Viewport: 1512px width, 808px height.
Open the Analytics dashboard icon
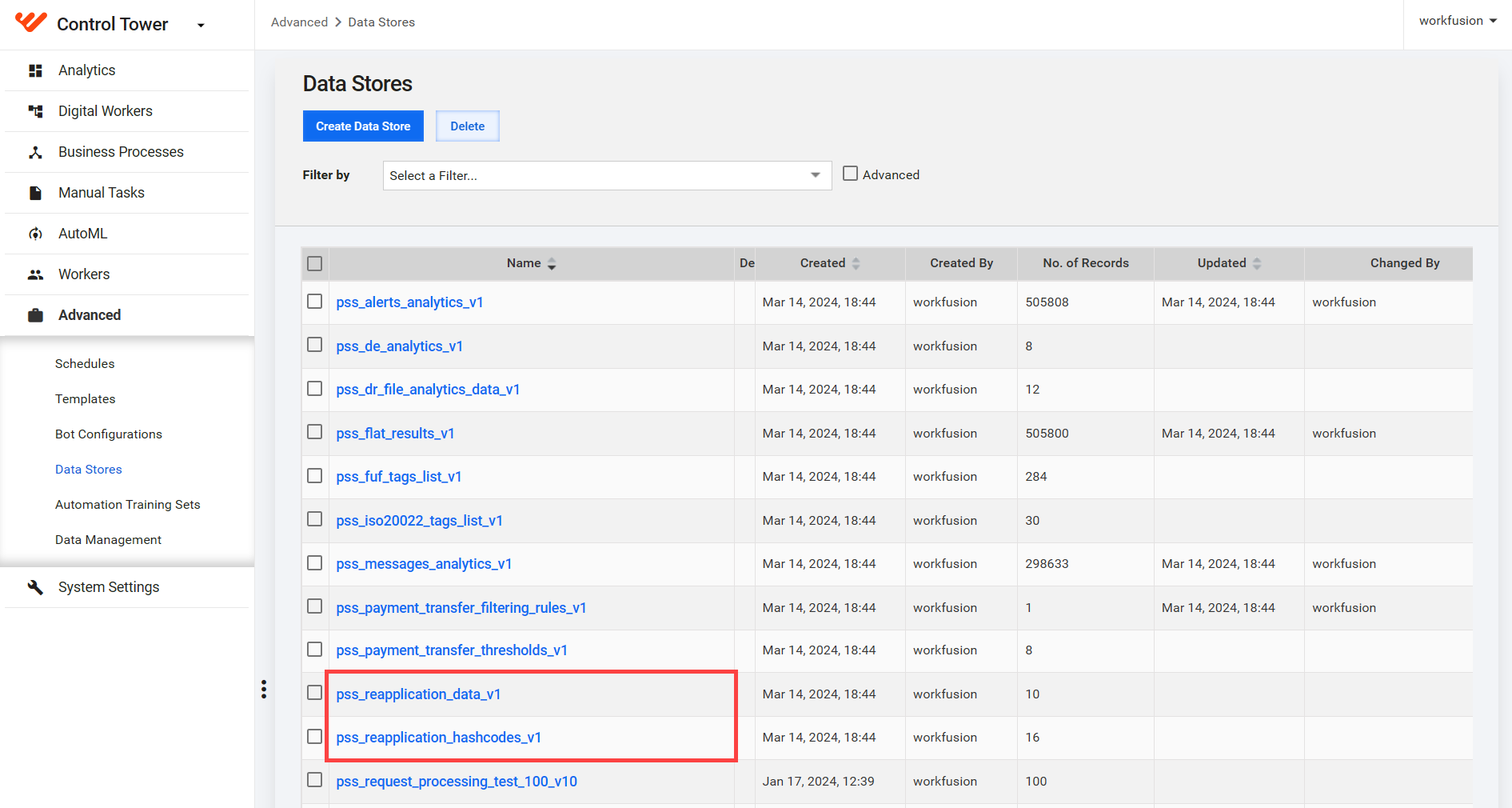tap(35, 70)
